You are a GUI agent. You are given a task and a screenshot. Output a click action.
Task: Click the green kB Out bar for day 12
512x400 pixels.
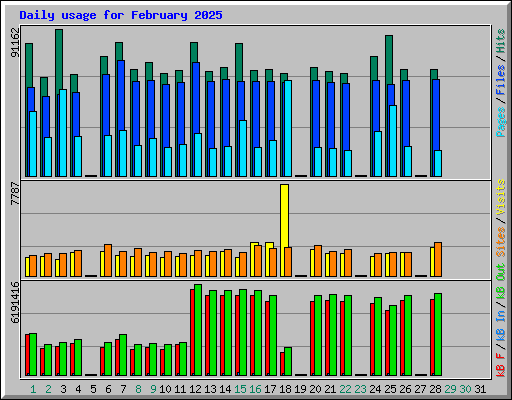tap(198, 330)
